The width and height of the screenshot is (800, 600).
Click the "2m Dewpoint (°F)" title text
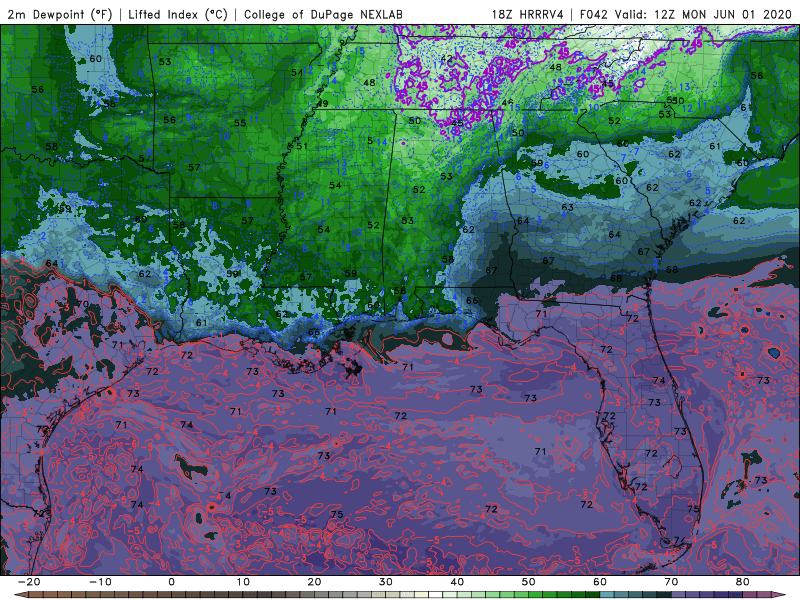59,14
